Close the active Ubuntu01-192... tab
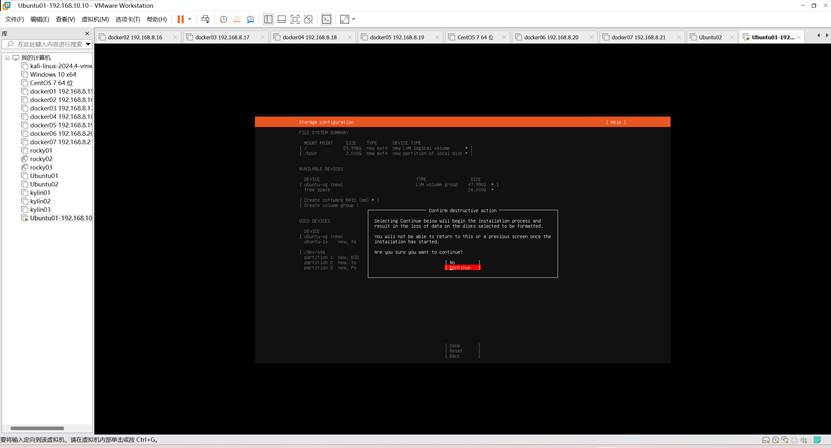The image size is (831, 448). pyautogui.click(x=799, y=37)
